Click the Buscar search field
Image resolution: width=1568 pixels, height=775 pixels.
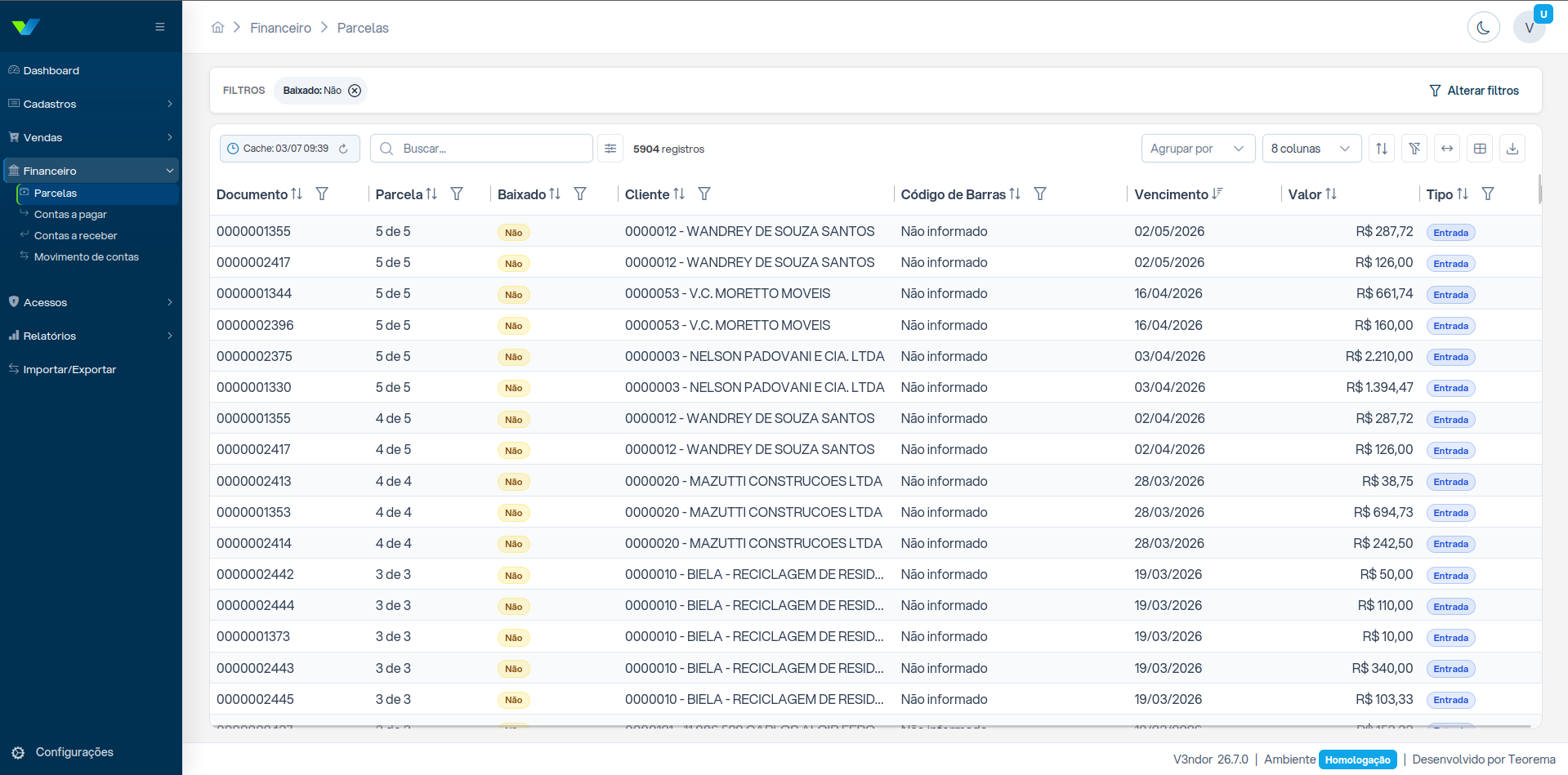click(481, 149)
